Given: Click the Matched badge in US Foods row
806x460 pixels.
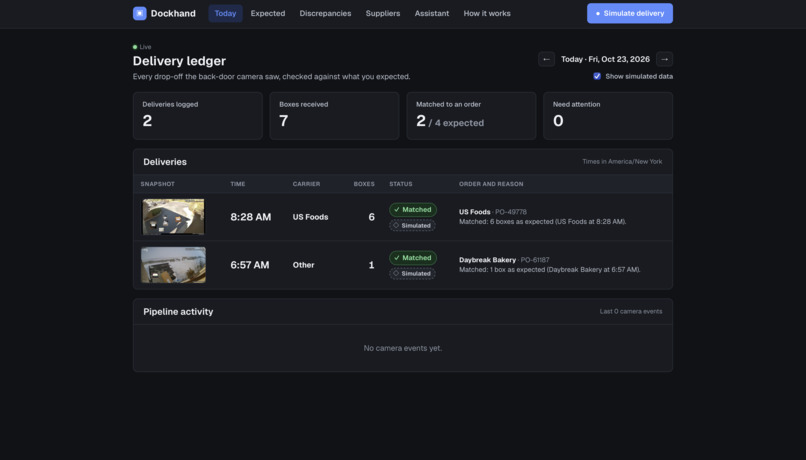Looking at the screenshot, I should (413, 210).
